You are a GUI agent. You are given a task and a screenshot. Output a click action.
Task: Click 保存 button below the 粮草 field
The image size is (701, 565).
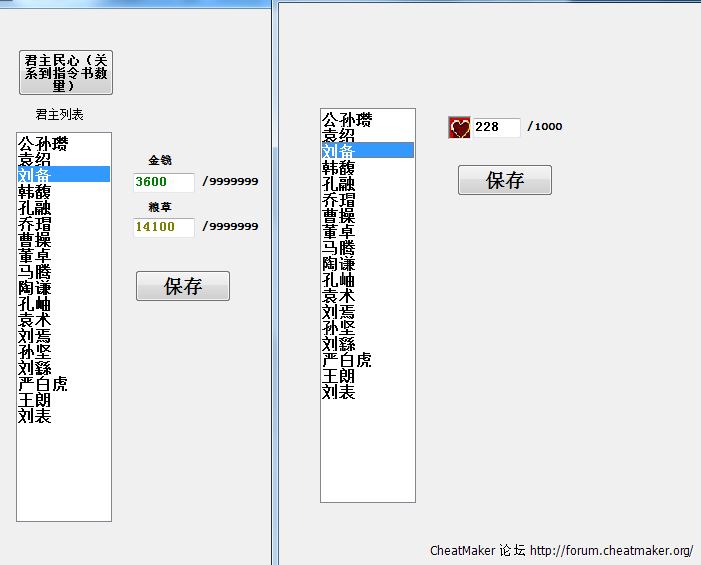pyautogui.click(x=183, y=286)
